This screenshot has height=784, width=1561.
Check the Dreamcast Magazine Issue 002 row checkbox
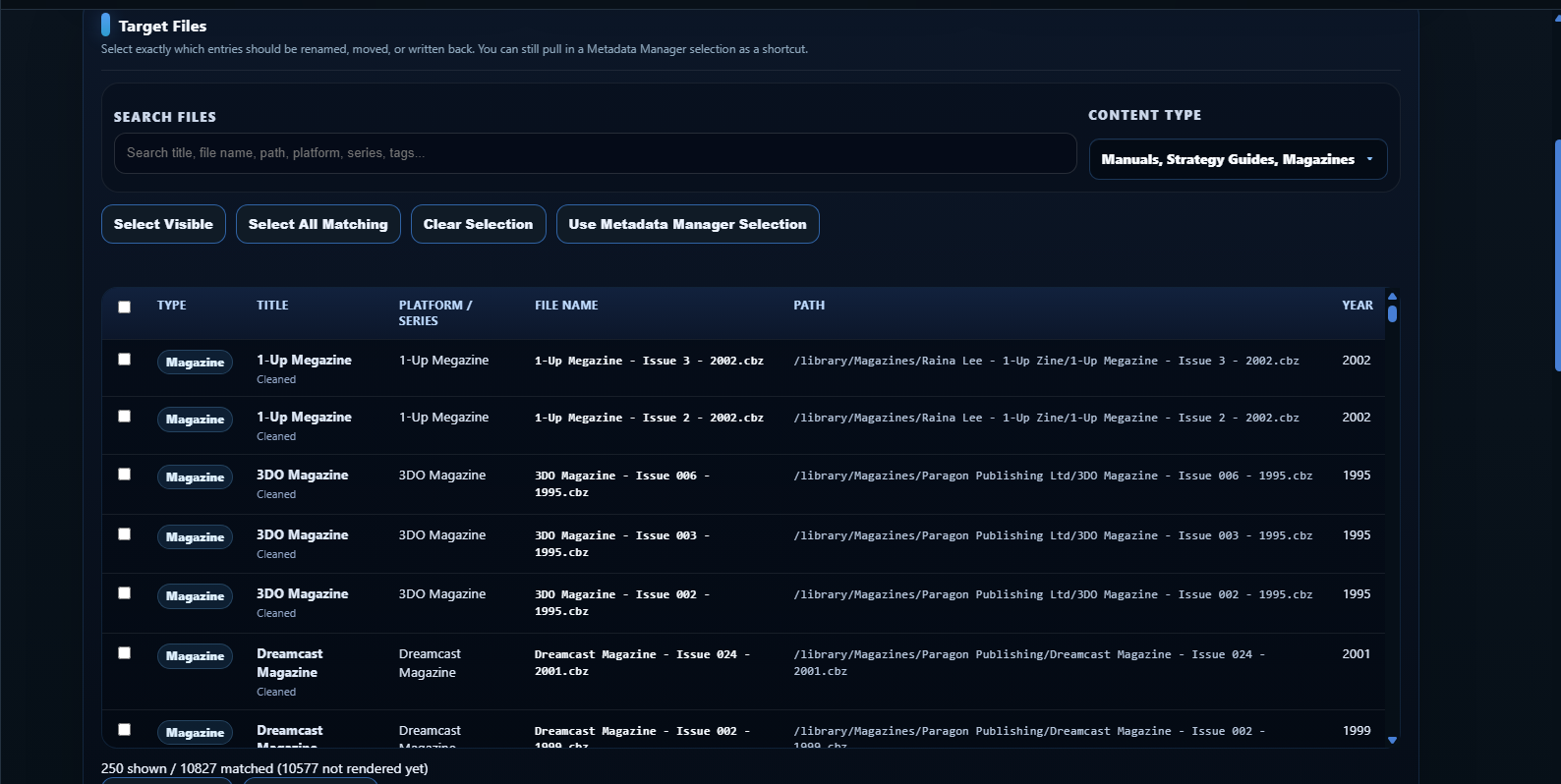124,729
